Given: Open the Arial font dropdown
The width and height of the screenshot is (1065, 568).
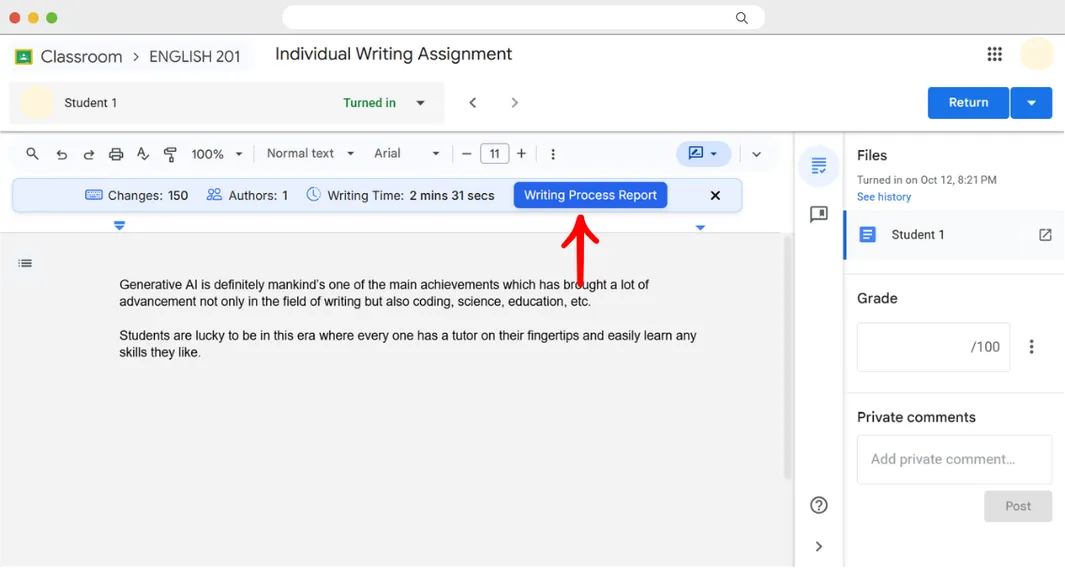Looking at the screenshot, I should click(406, 154).
